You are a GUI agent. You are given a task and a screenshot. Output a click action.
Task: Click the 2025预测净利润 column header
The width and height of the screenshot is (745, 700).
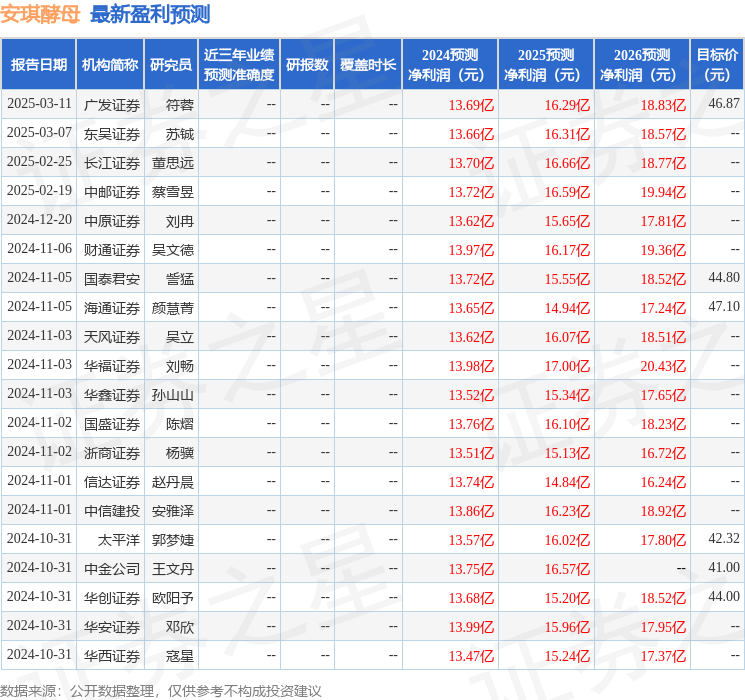click(546, 65)
